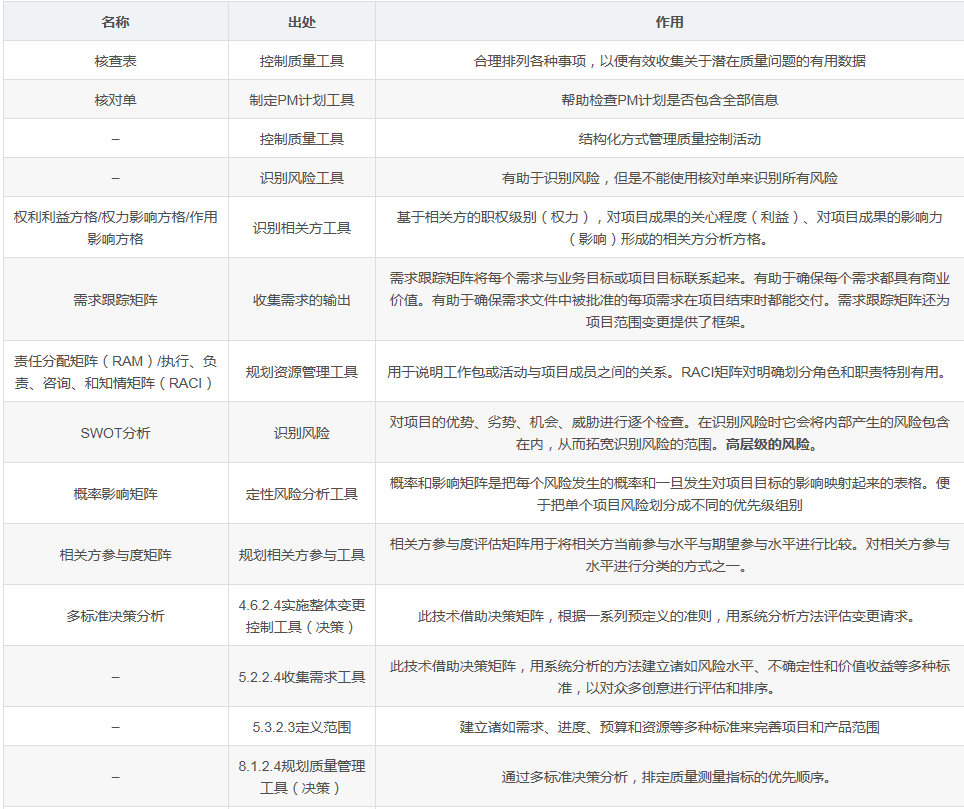This screenshot has width=964, height=809.
Task: Click the bold 高层级的风险 text
Action: pyautogui.click(x=772, y=444)
